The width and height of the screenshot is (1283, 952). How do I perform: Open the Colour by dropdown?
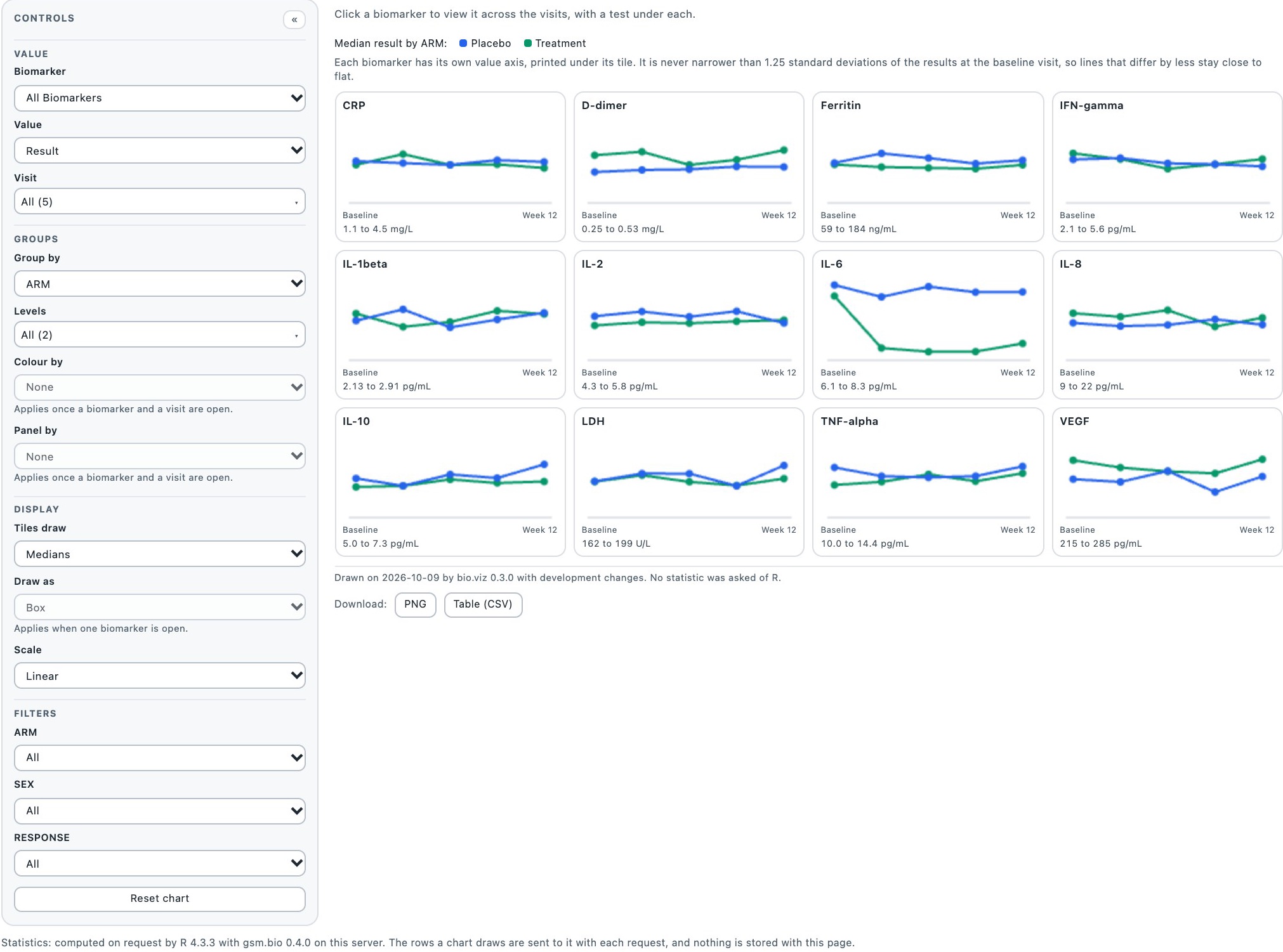[x=160, y=388]
